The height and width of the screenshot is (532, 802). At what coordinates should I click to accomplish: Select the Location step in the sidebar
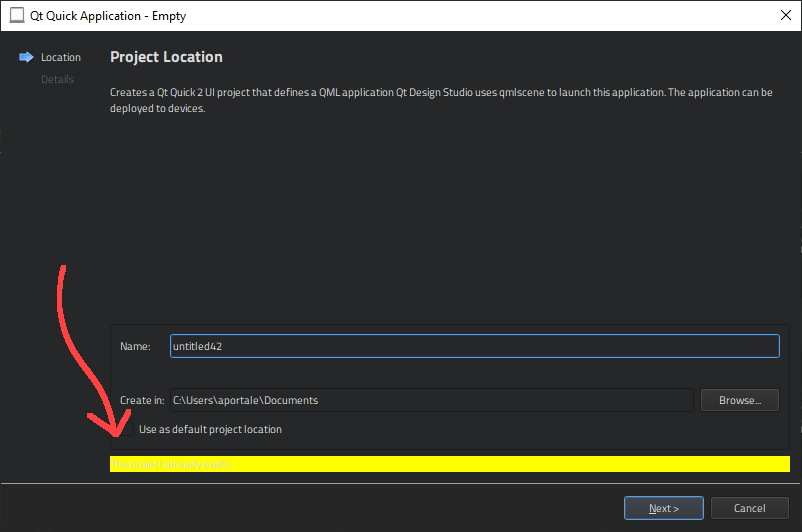pos(61,57)
